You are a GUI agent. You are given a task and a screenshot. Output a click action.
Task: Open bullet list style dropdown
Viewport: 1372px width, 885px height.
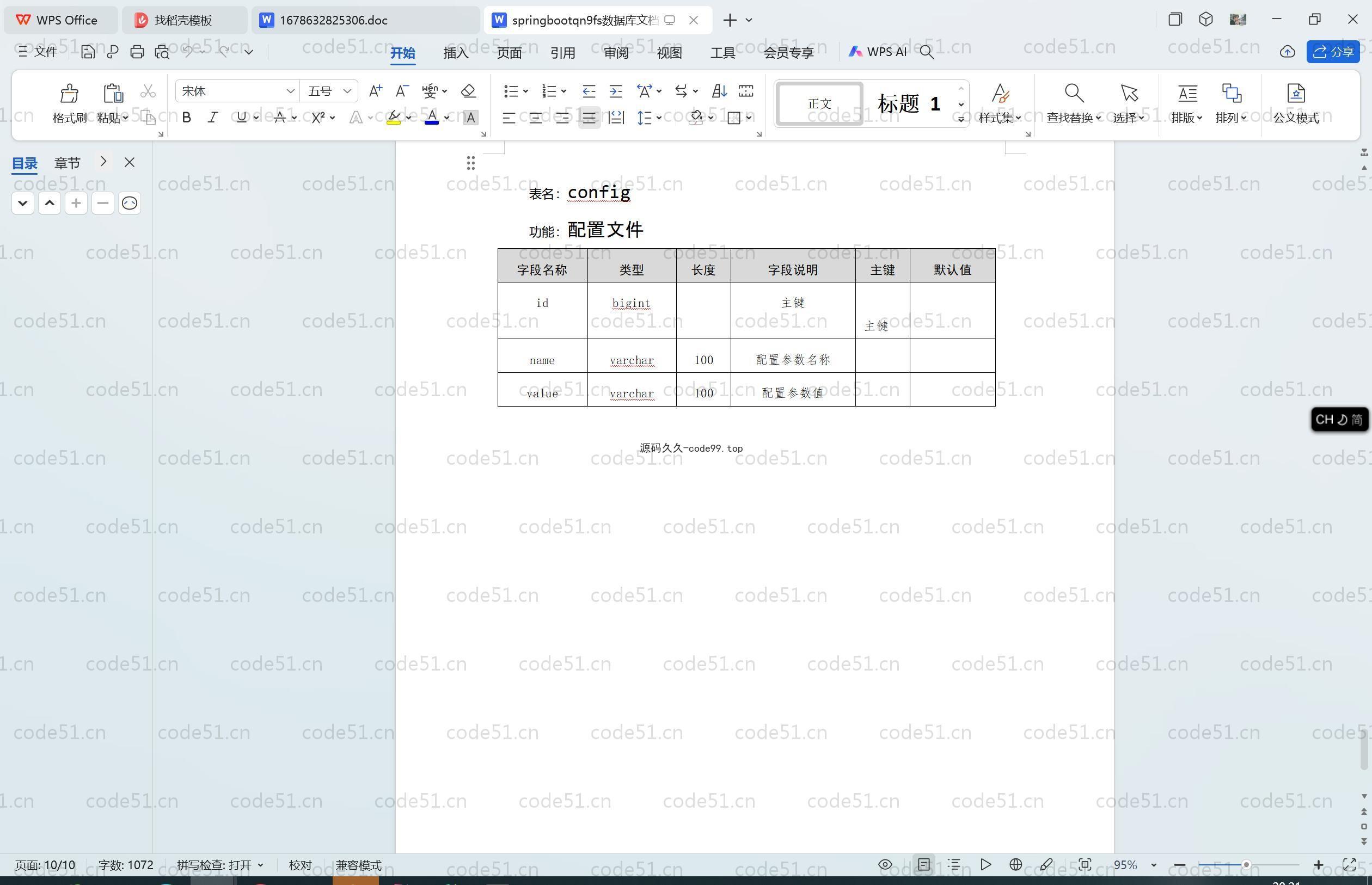click(x=525, y=91)
